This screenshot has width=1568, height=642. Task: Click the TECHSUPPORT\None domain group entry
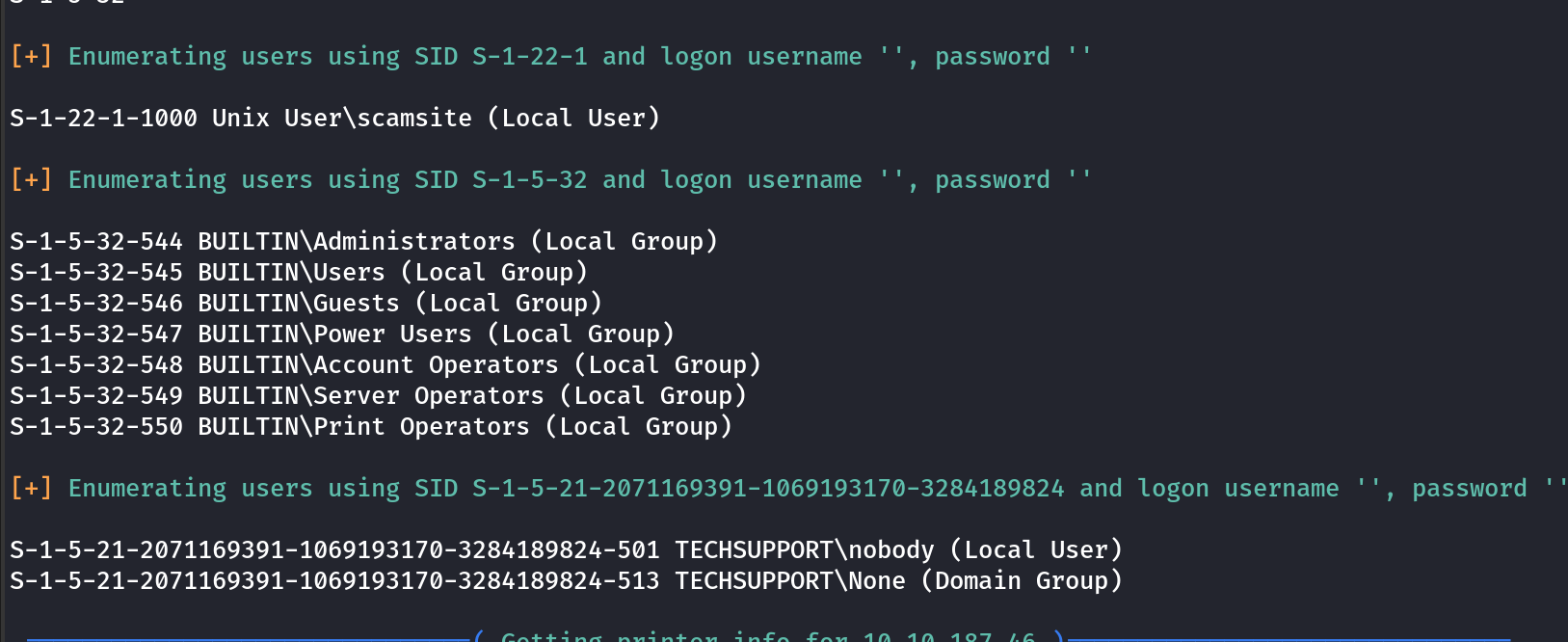click(x=790, y=580)
